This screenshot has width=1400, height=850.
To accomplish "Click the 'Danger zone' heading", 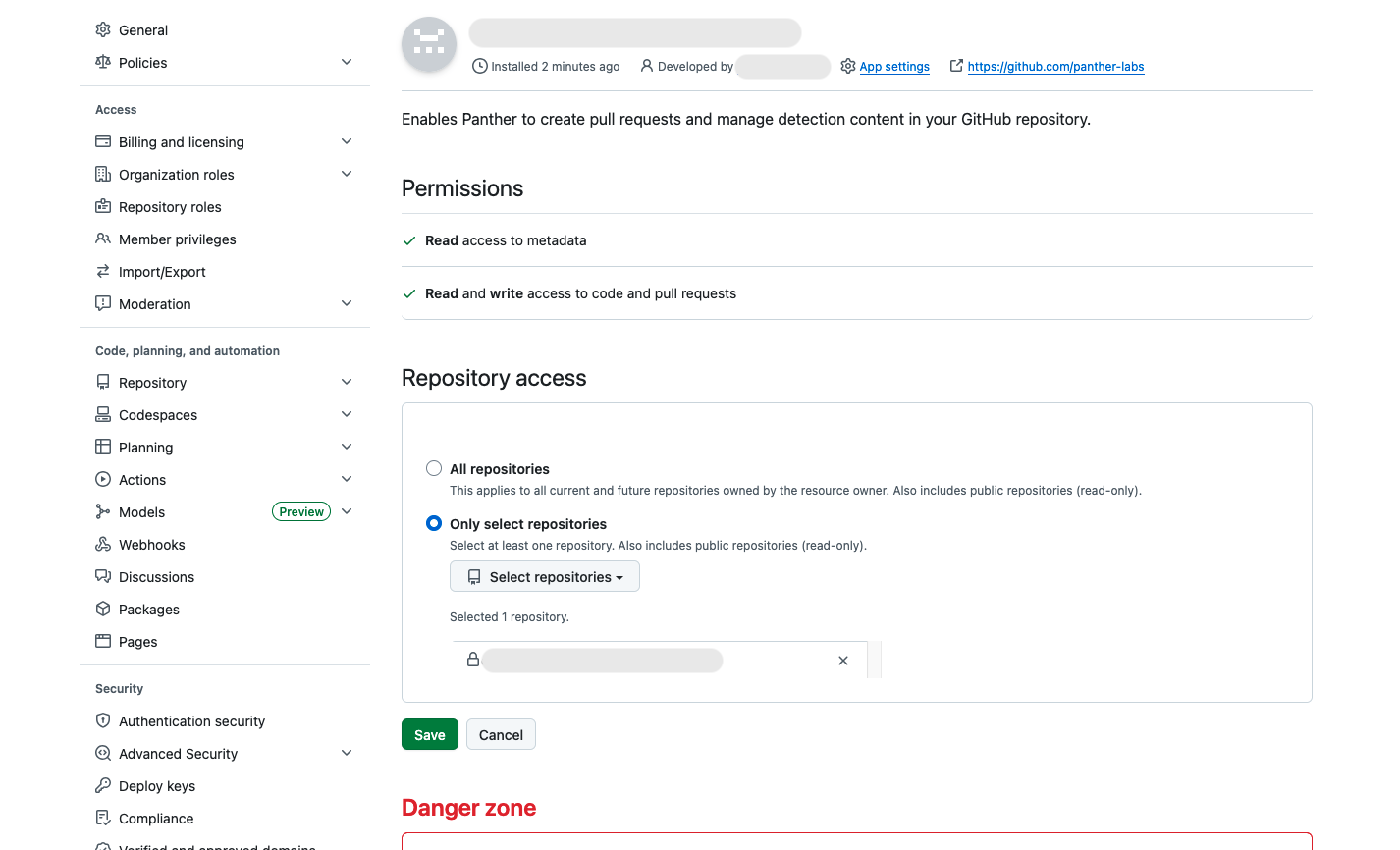I will click(469, 808).
